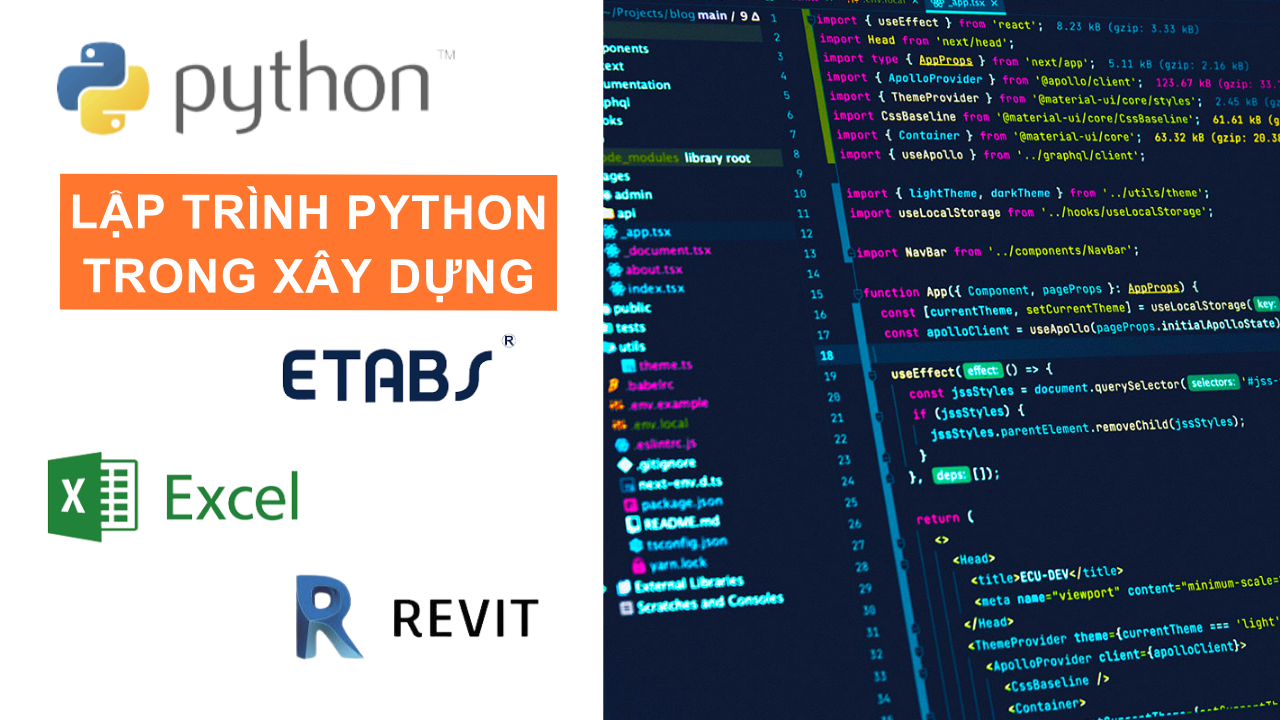Click the node_modules library root folder
Screen dimensions: 1280x720
690,158
